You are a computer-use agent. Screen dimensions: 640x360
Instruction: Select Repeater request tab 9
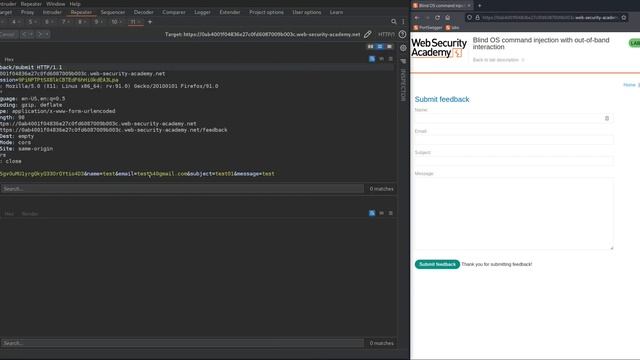96,22
